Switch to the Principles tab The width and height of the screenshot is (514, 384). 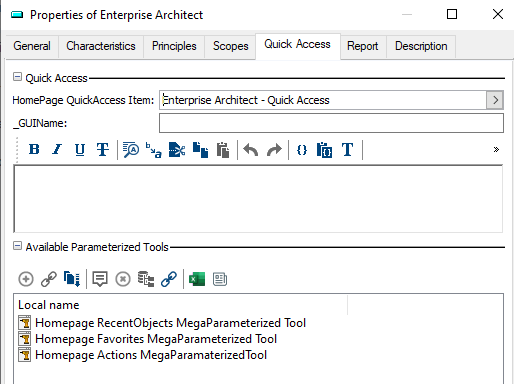(174, 46)
